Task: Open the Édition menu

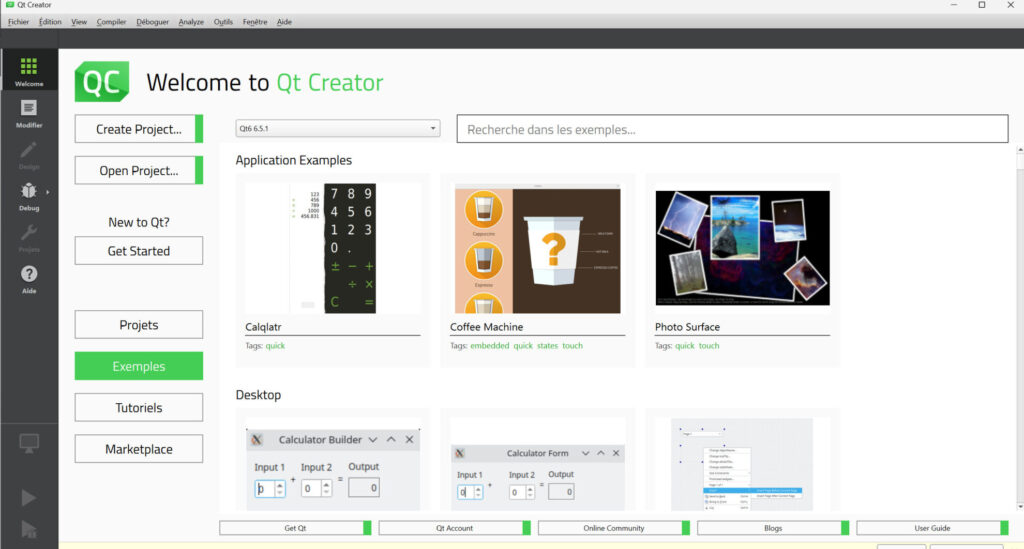Action: click(50, 22)
